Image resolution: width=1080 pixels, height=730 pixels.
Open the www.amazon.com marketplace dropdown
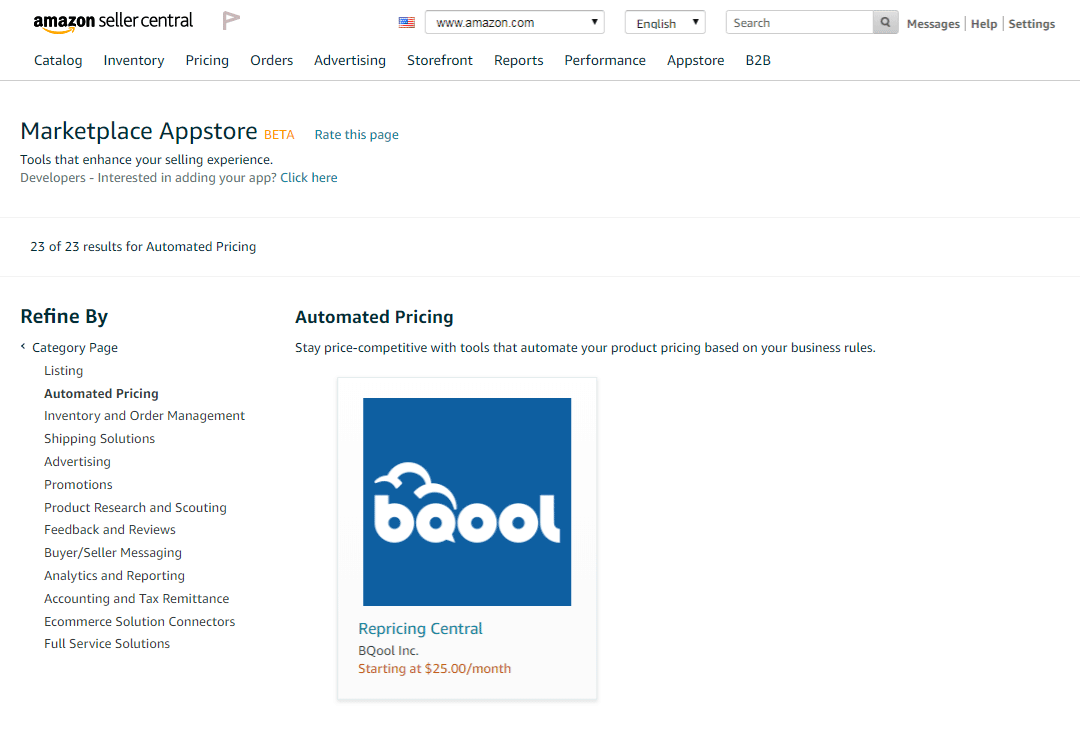click(x=515, y=22)
